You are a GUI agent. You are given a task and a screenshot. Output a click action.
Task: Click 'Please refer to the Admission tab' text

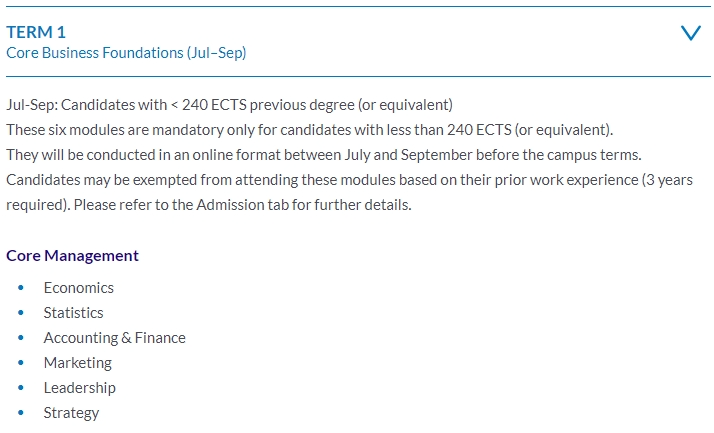pos(243,205)
